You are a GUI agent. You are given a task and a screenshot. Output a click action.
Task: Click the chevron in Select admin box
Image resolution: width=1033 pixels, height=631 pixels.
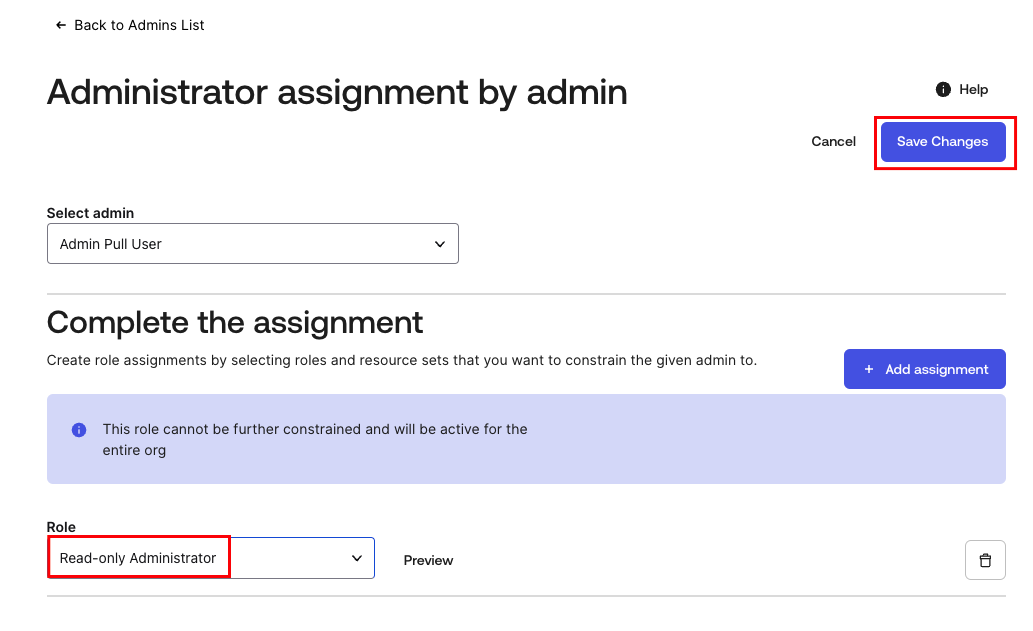[439, 244]
